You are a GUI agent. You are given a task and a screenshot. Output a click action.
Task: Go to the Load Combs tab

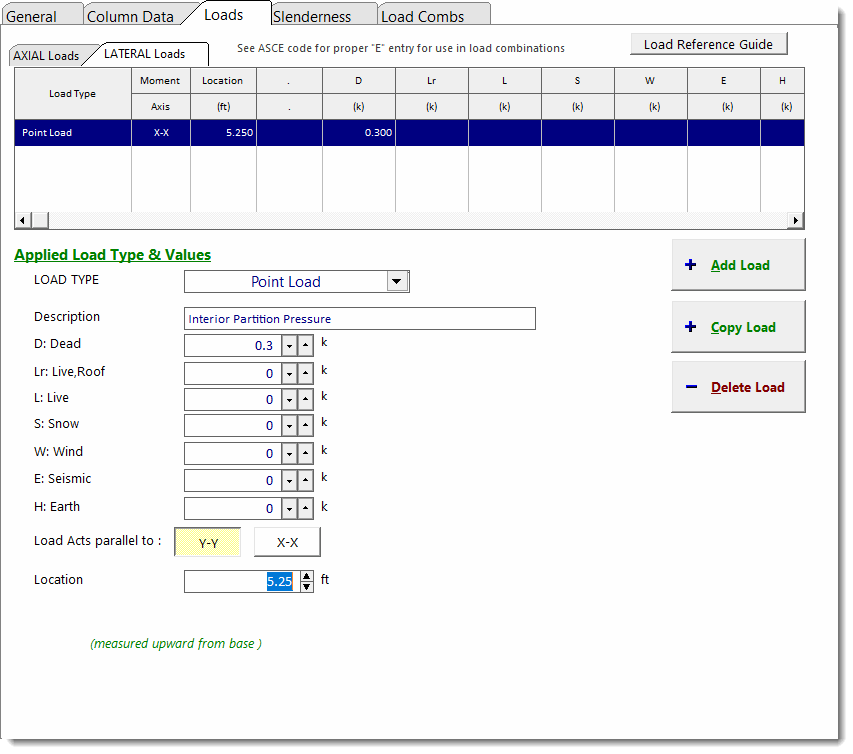click(422, 16)
